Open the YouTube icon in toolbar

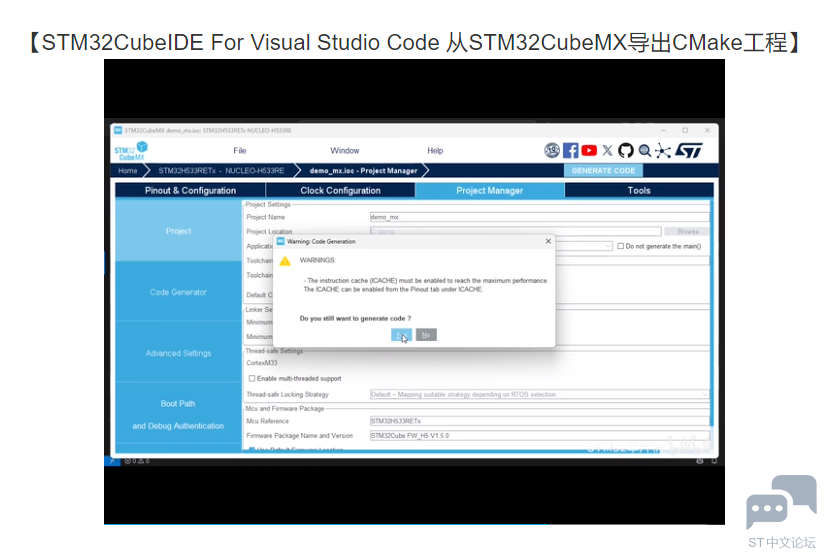click(589, 151)
